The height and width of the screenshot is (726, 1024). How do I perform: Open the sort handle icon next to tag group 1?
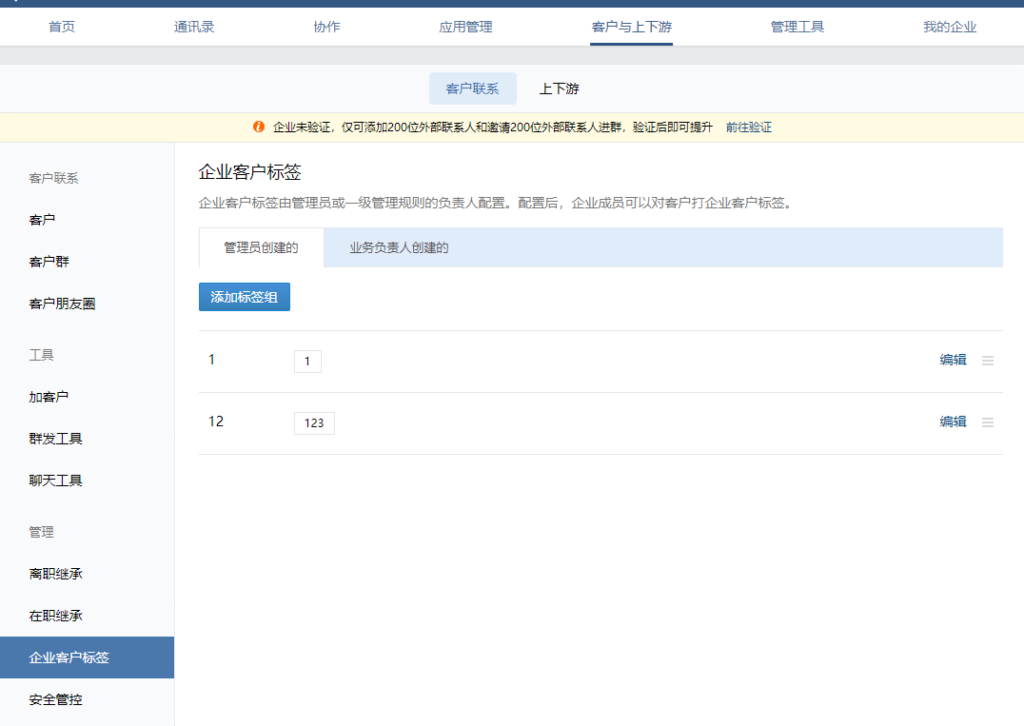988,360
